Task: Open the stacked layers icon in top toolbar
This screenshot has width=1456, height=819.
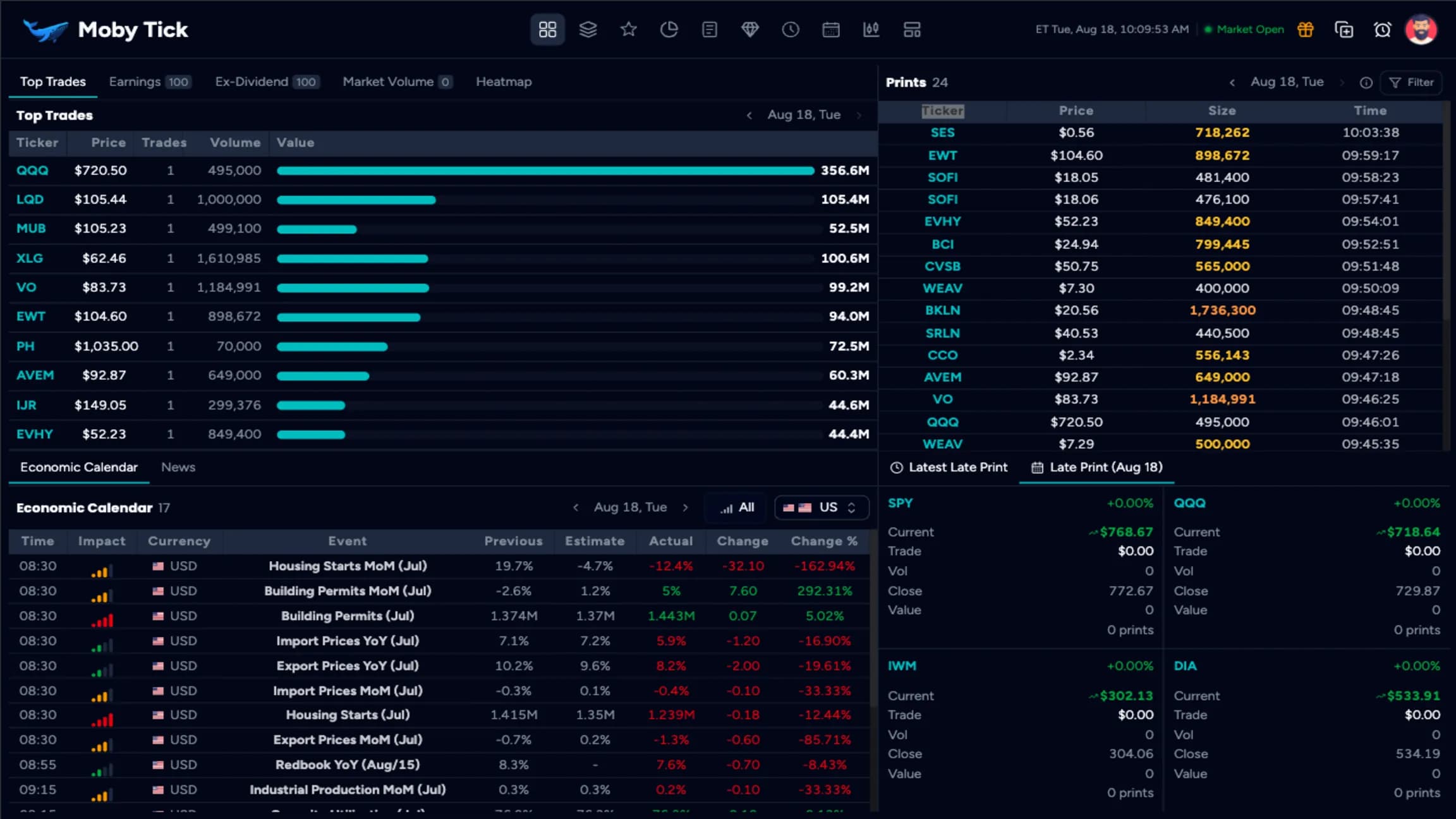Action: [588, 30]
